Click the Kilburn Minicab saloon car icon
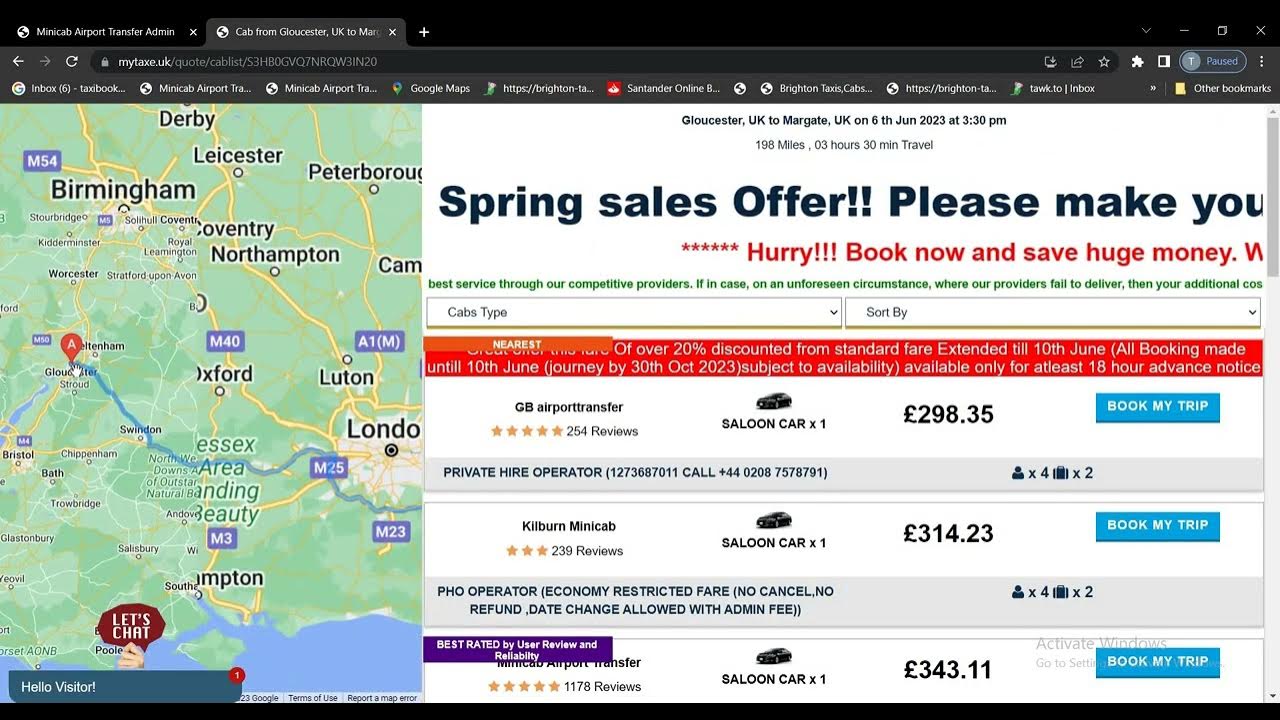 pos(774,521)
